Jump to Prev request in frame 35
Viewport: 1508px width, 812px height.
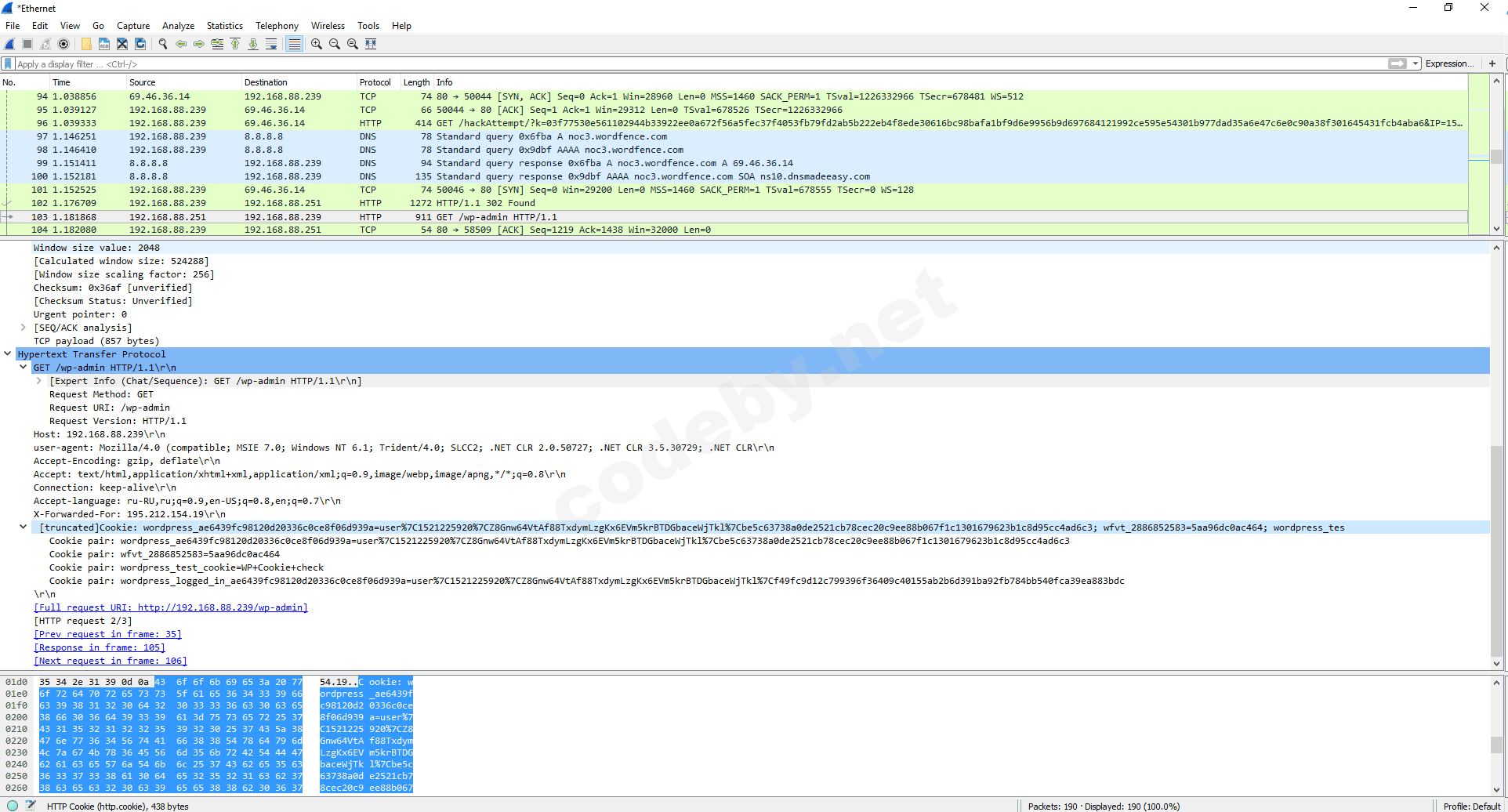pyautogui.click(x=107, y=634)
